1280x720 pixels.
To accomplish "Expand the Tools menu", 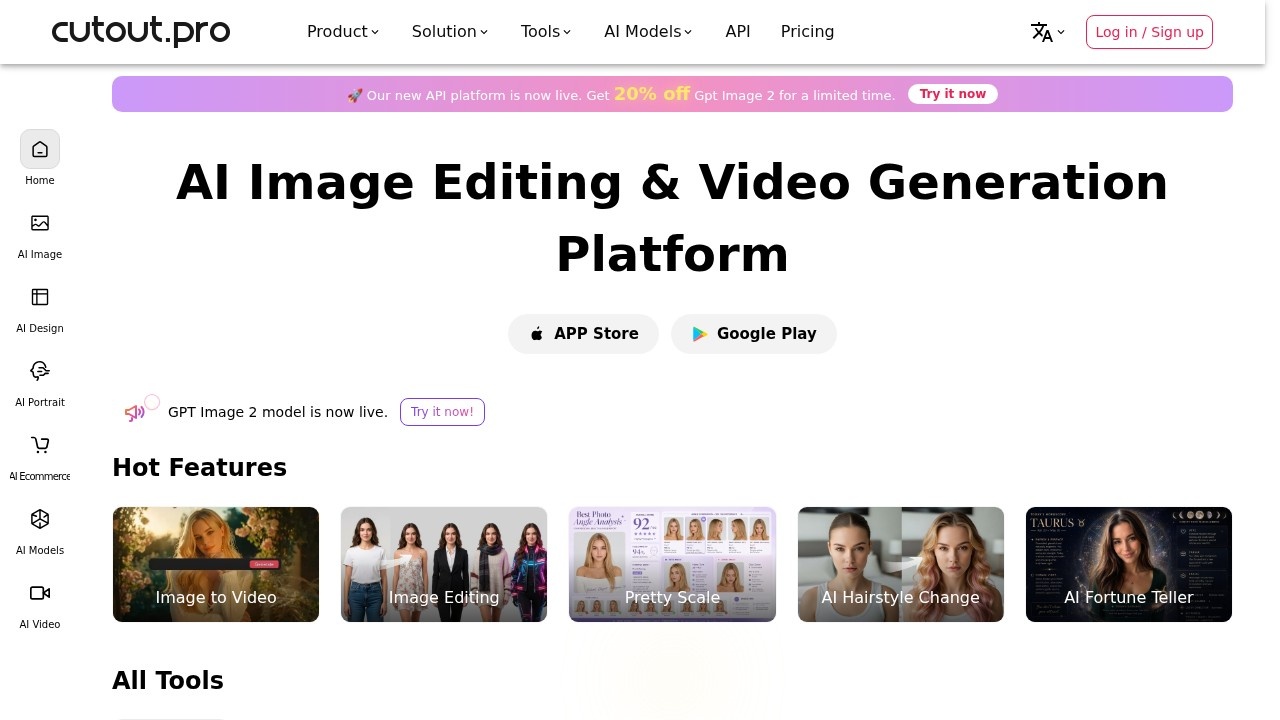I will [546, 32].
